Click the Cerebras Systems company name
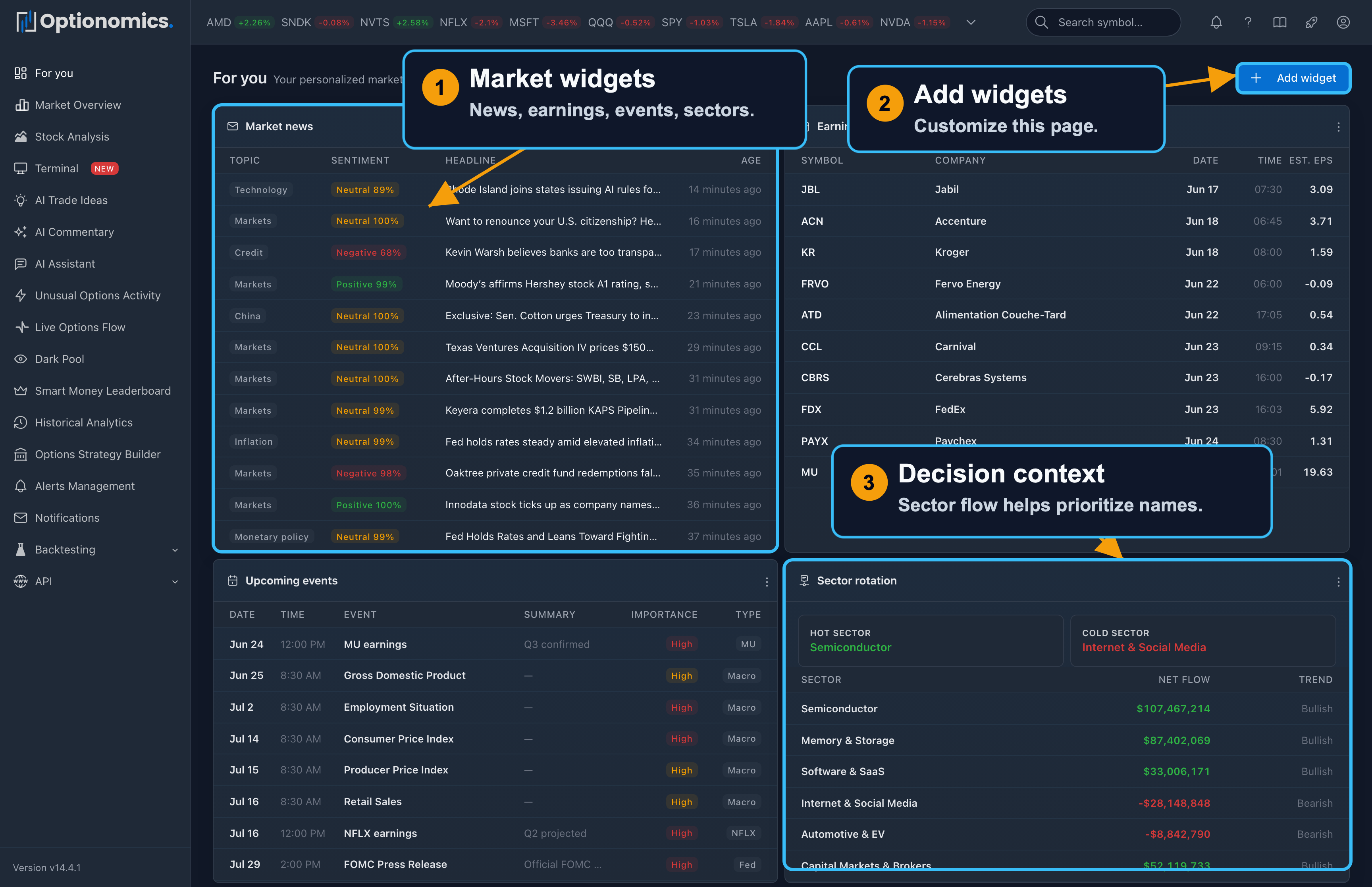This screenshot has width=1372, height=887. pos(981,378)
